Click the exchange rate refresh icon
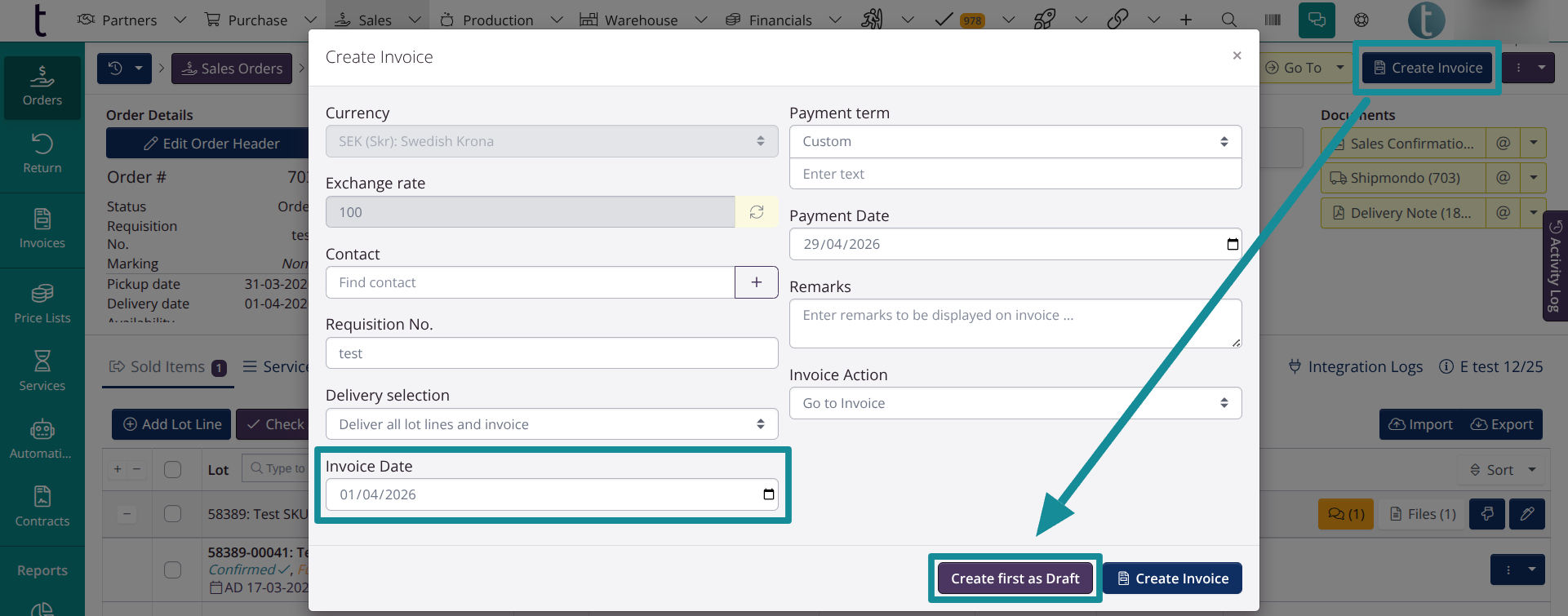The width and height of the screenshot is (1568, 616). click(x=757, y=212)
